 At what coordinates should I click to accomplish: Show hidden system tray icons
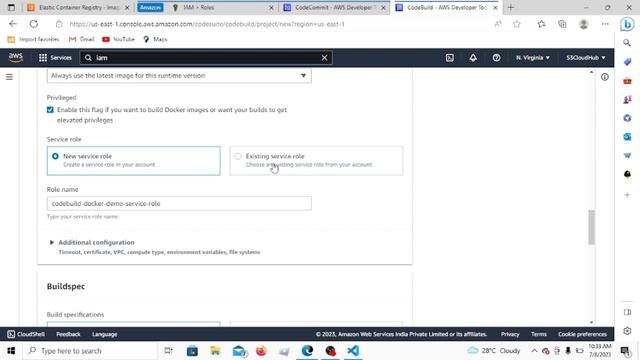click(x=534, y=351)
